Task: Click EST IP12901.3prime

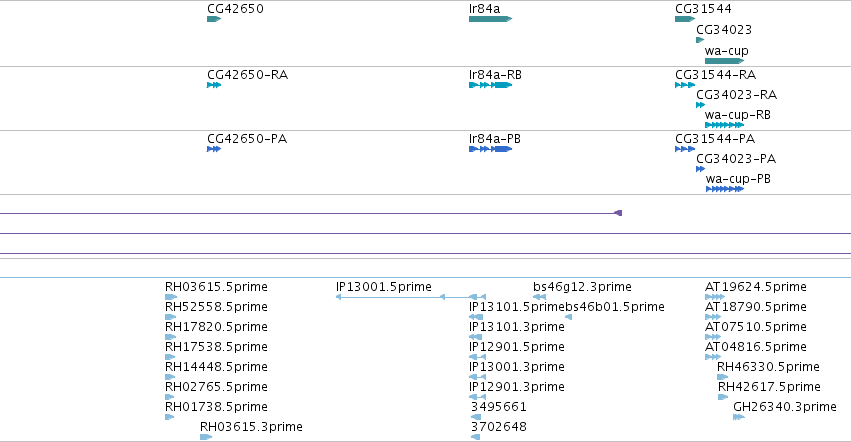Action: point(517,387)
